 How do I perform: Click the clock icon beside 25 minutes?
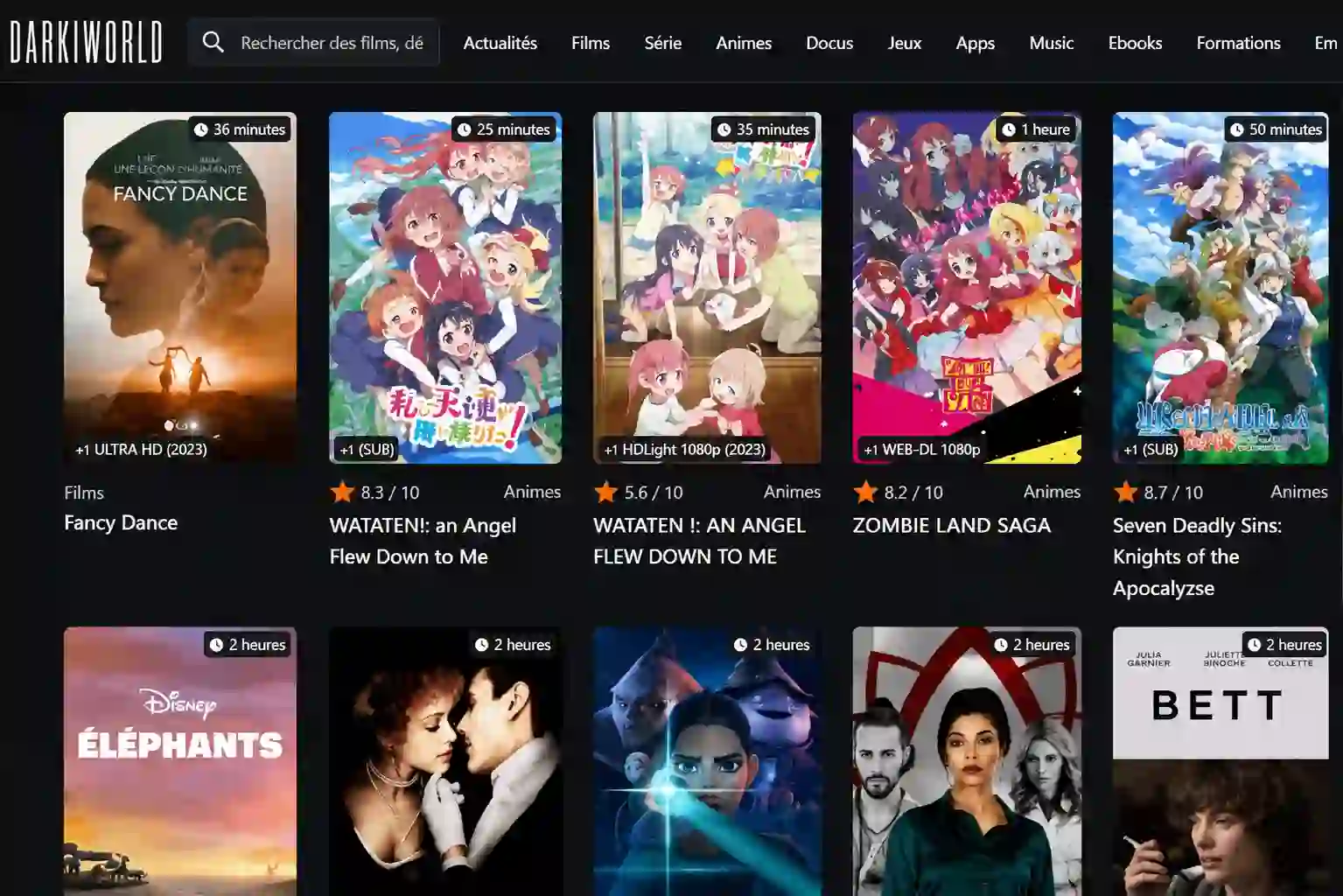coord(465,129)
